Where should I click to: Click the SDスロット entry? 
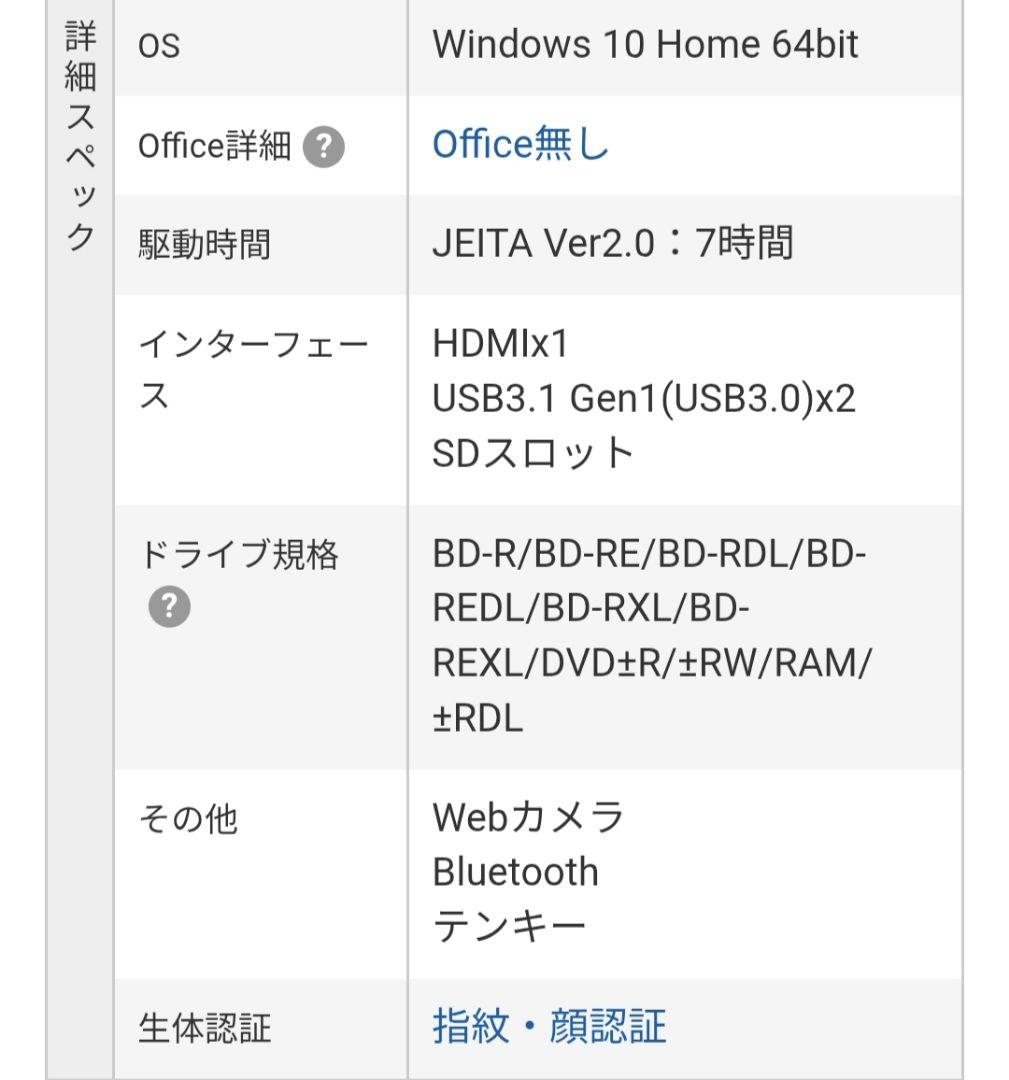[533, 453]
